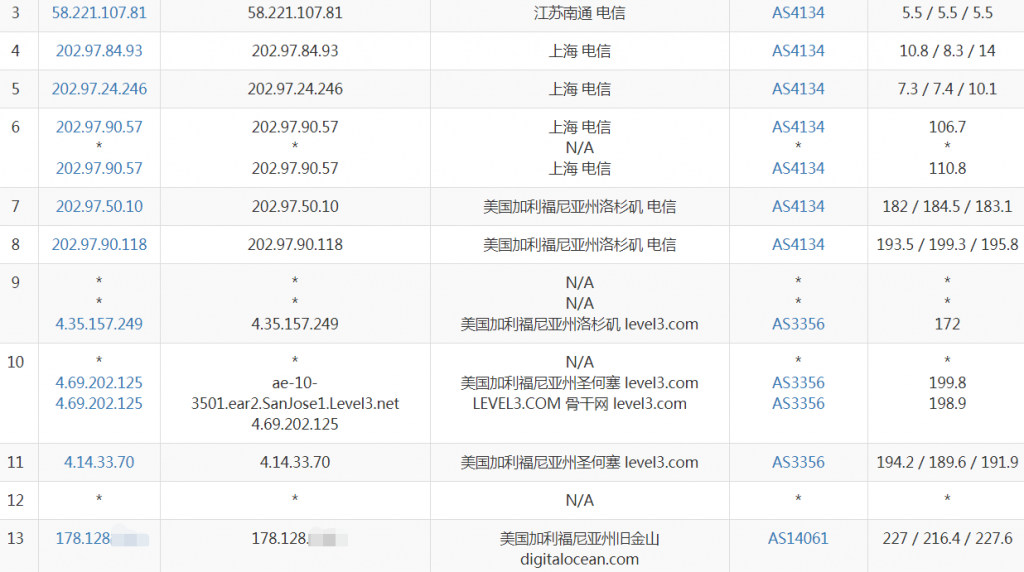Open the partially blurred blue 178.128 link

tap(102, 539)
